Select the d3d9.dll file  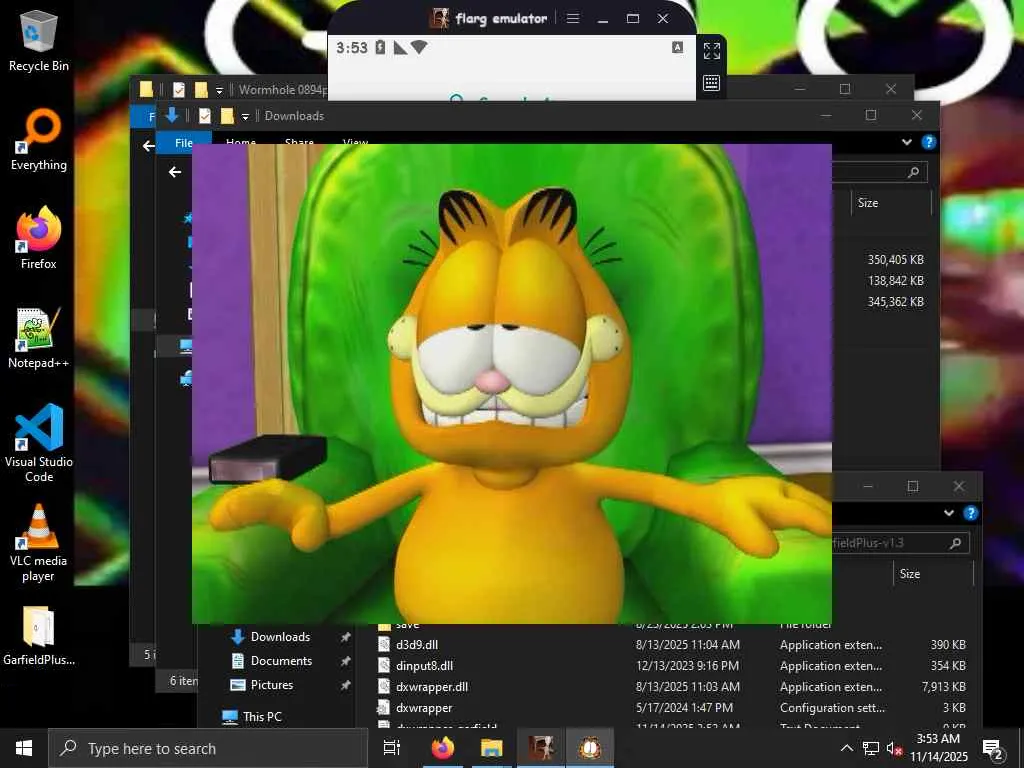pos(673,645)
